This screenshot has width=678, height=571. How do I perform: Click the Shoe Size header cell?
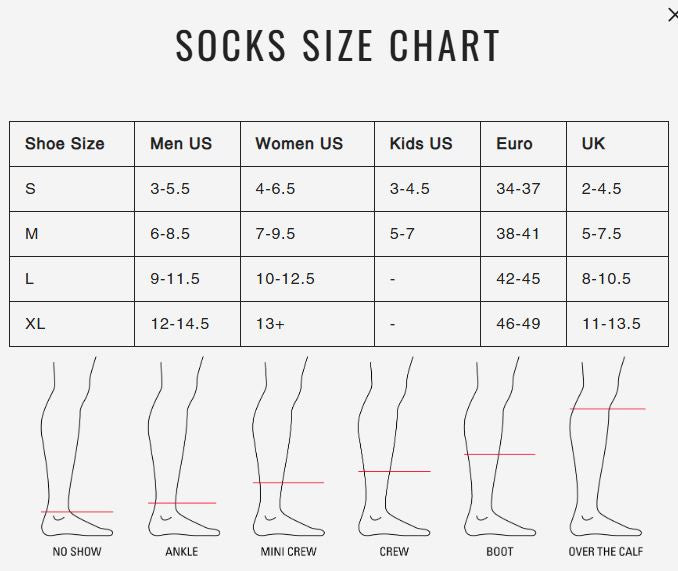(x=65, y=144)
